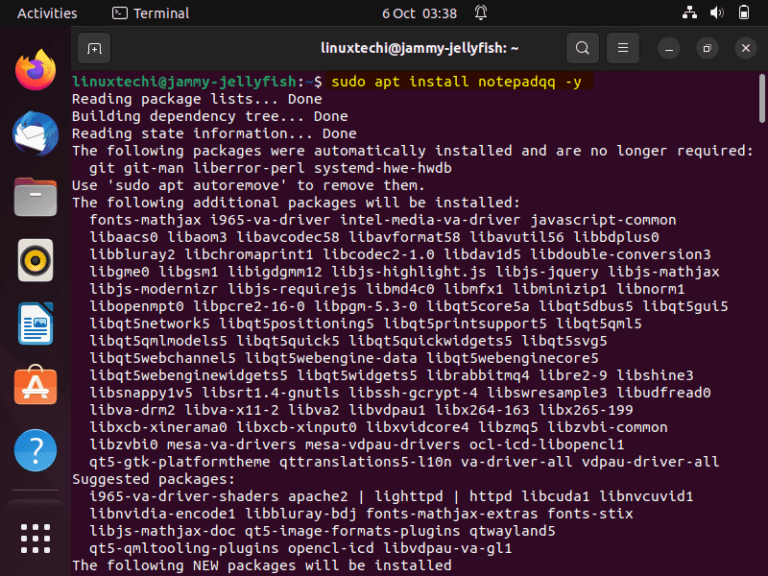Open the Files manager from the dock
This screenshot has height=576, width=768.
pos(35,197)
